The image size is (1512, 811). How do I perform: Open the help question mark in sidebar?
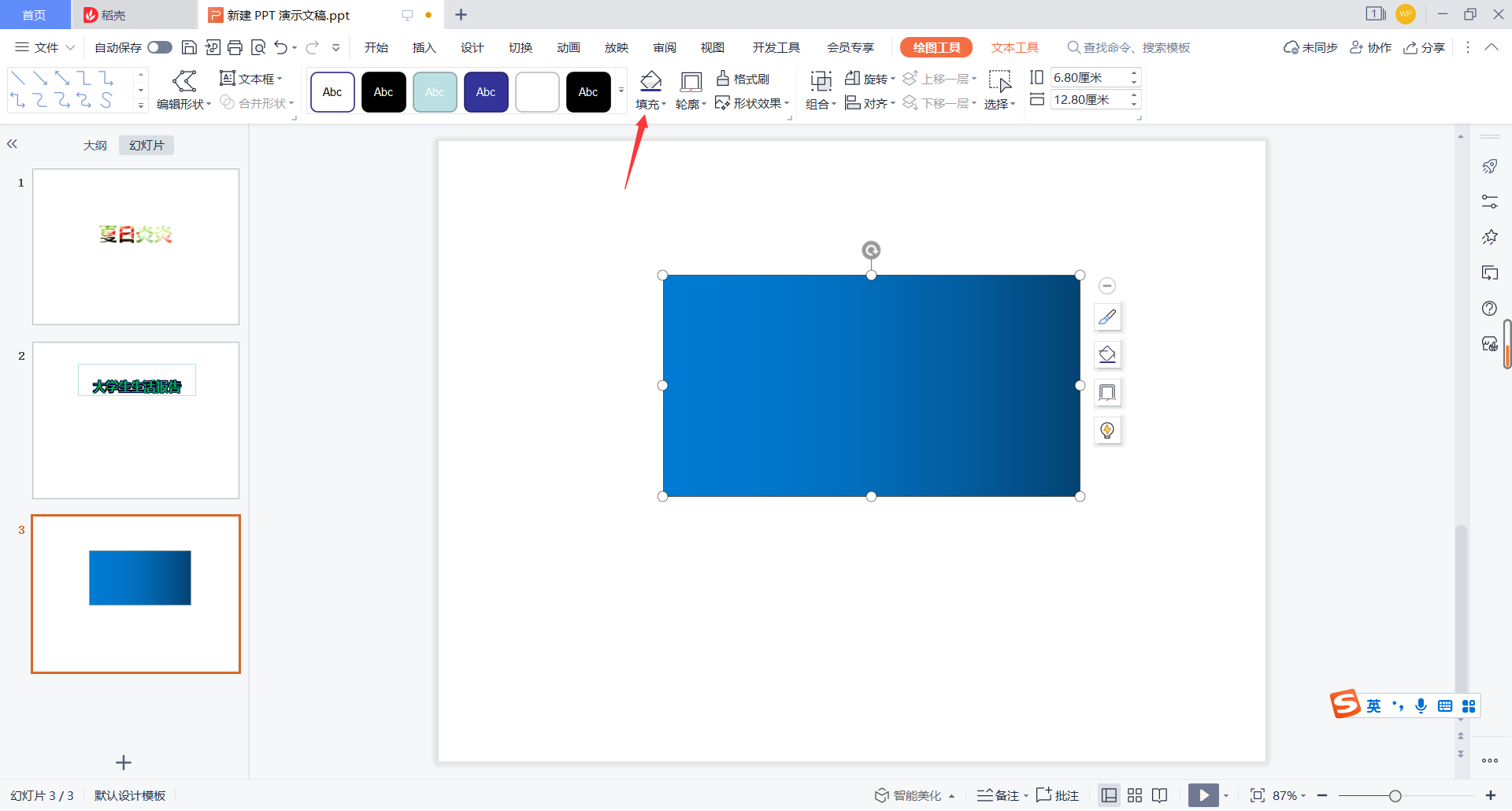pyautogui.click(x=1490, y=308)
